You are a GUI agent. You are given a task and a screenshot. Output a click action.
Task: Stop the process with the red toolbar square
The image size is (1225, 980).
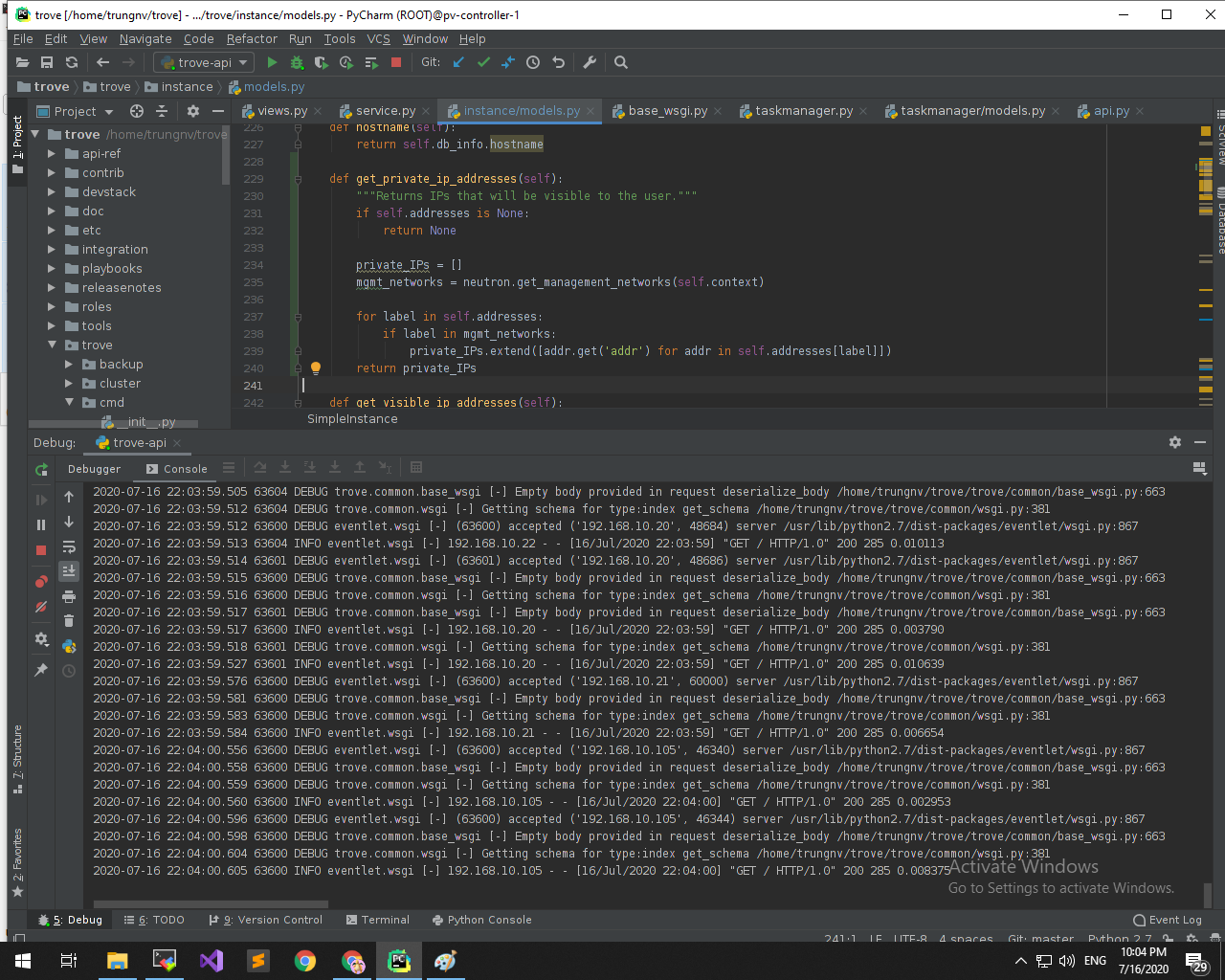pyautogui.click(x=396, y=62)
